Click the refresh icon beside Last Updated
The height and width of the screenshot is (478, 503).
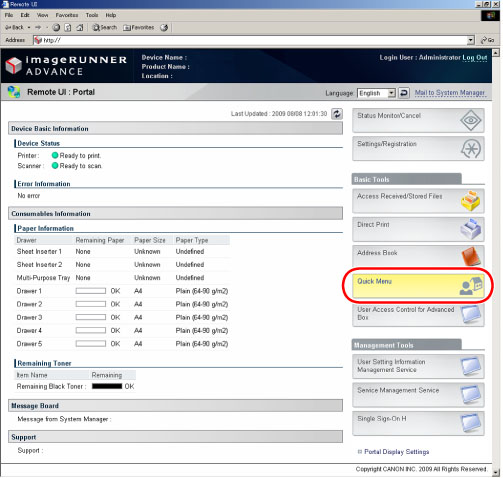[337, 114]
